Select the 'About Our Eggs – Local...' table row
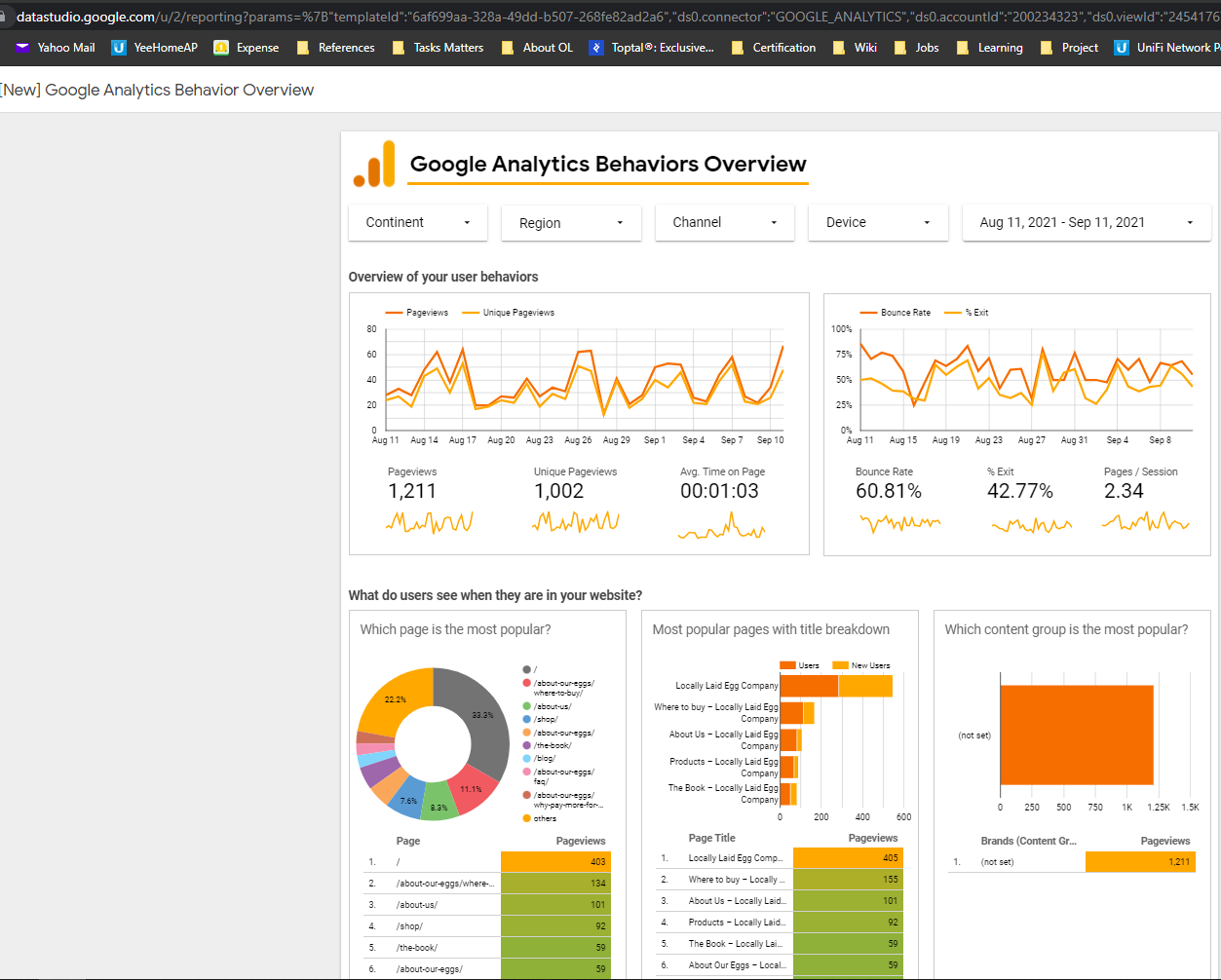The height and width of the screenshot is (980, 1221). (x=780, y=965)
